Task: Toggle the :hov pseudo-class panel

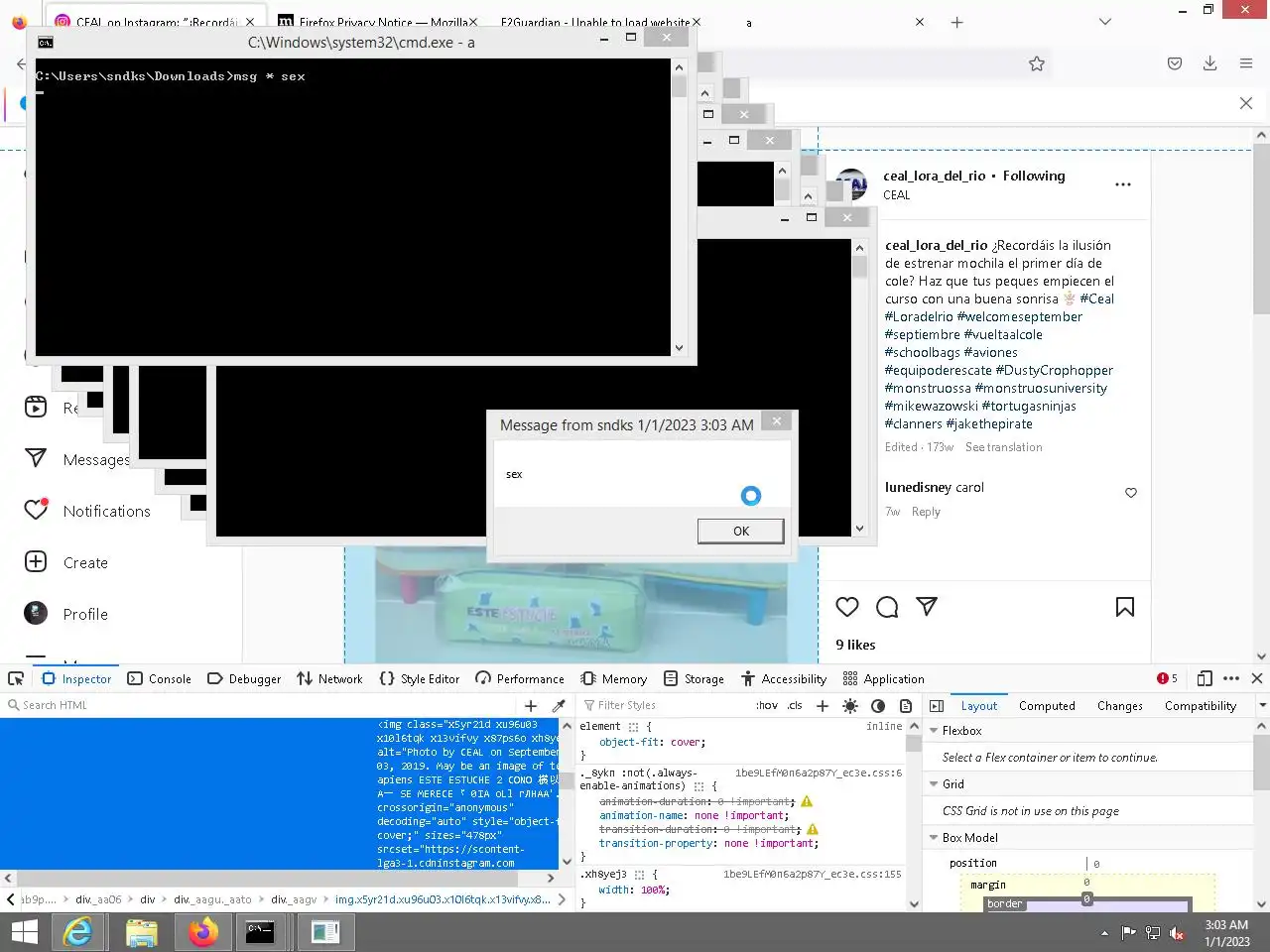Action: coord(767,706)
